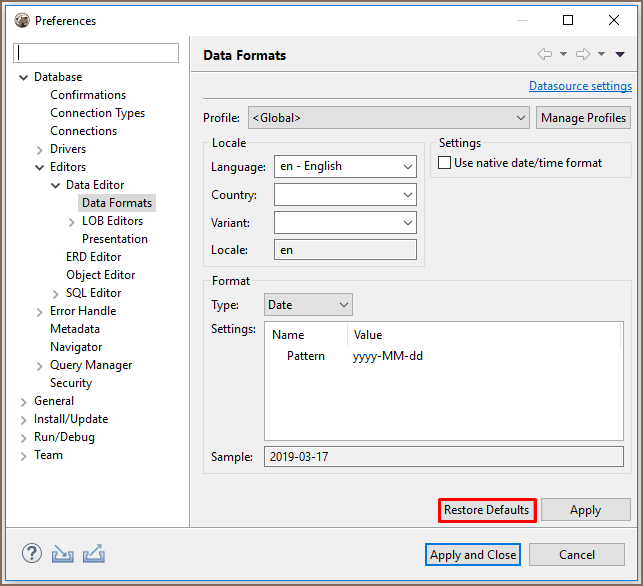Click the export preferences icon
This screenshot has height=586, width=643.
click(94, 553)
